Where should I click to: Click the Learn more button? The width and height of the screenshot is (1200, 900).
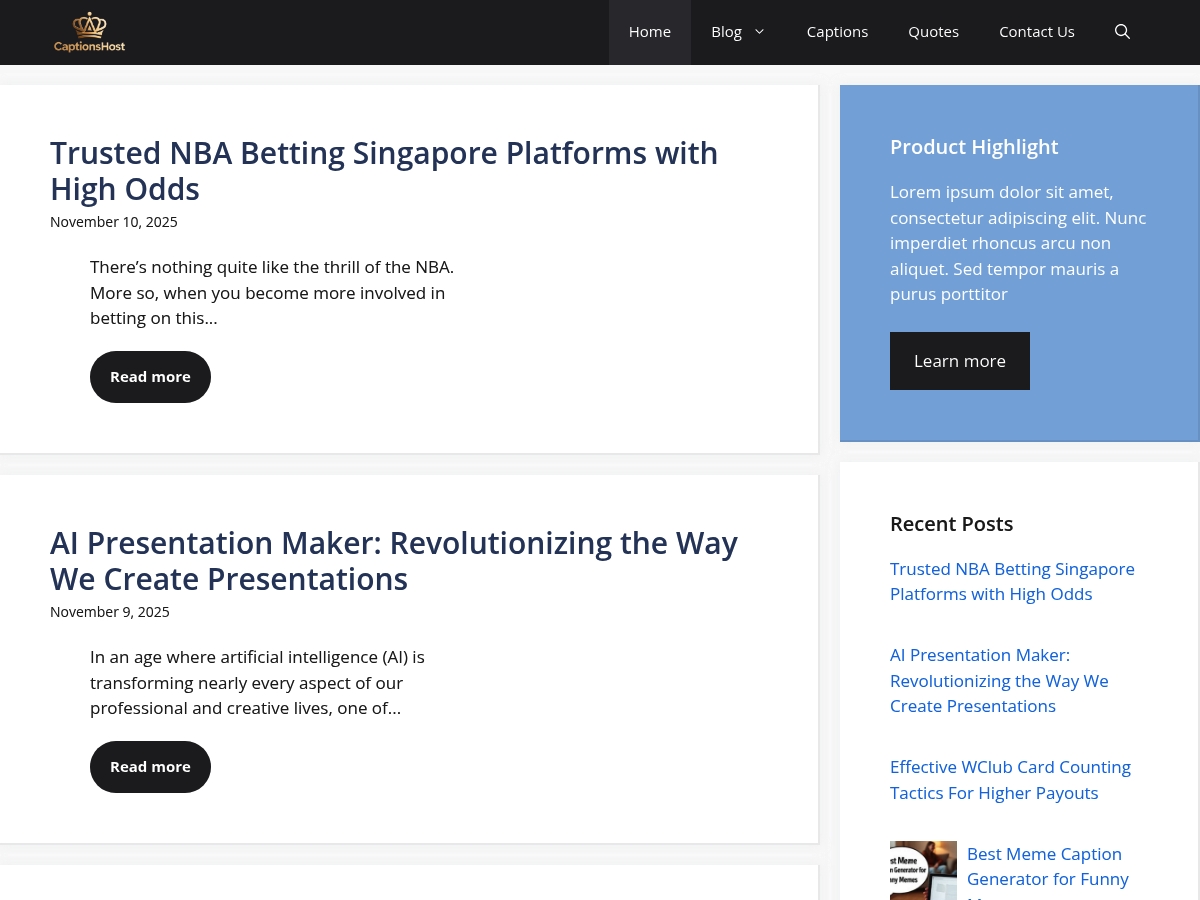coord(960,361)
